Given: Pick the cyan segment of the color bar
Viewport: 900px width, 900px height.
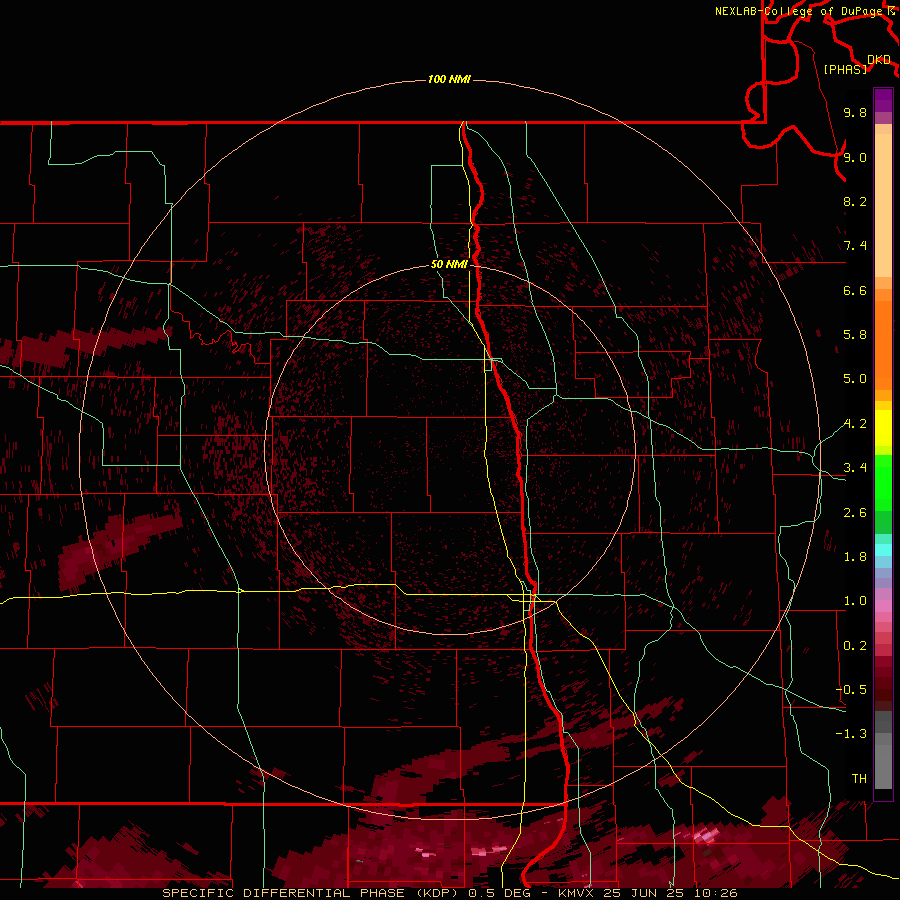Looking at the screenshot, I should click(883, 549).
